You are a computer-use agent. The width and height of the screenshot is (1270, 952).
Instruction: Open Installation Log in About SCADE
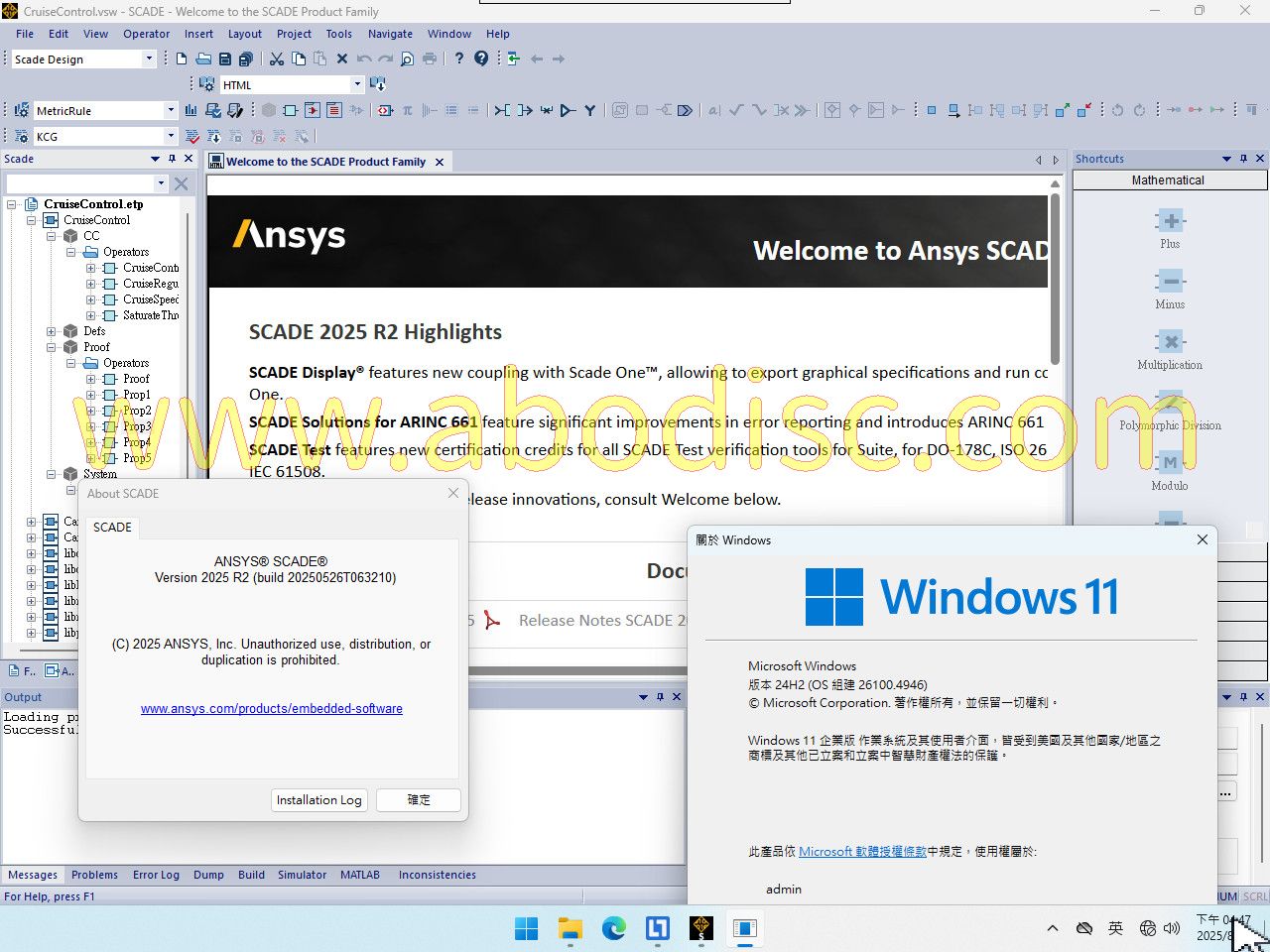pos(319,800)
